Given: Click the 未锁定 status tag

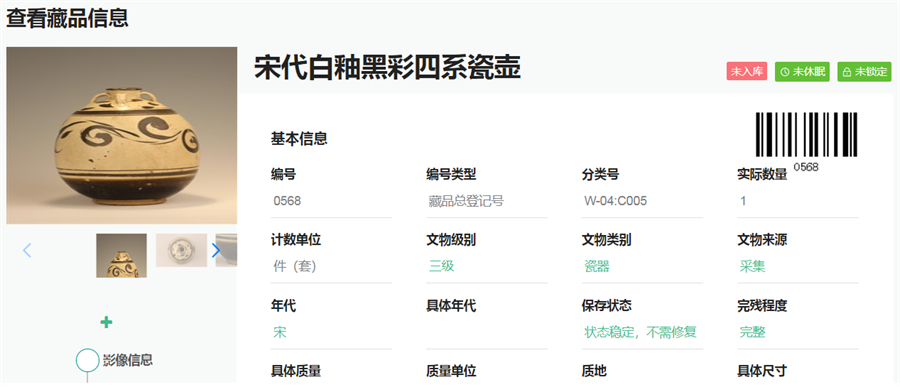Looking at the screenshot, I should click(864, 72).
